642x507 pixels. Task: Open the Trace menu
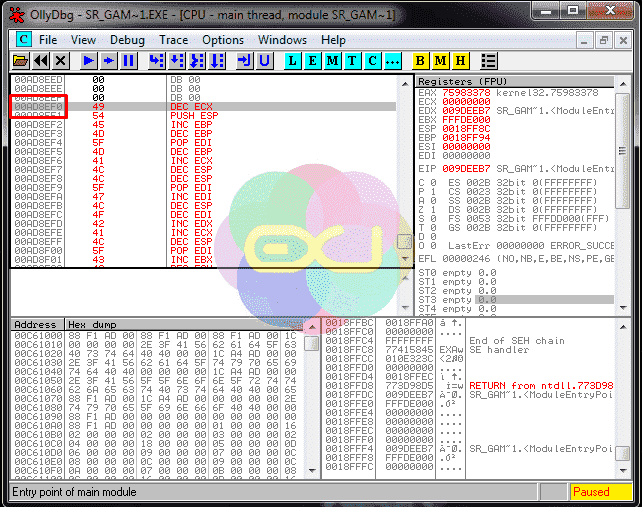coord(174,40)
